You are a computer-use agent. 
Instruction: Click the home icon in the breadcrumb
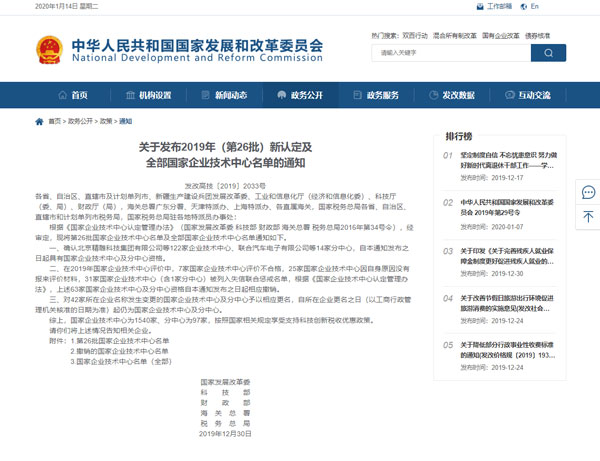39,122
